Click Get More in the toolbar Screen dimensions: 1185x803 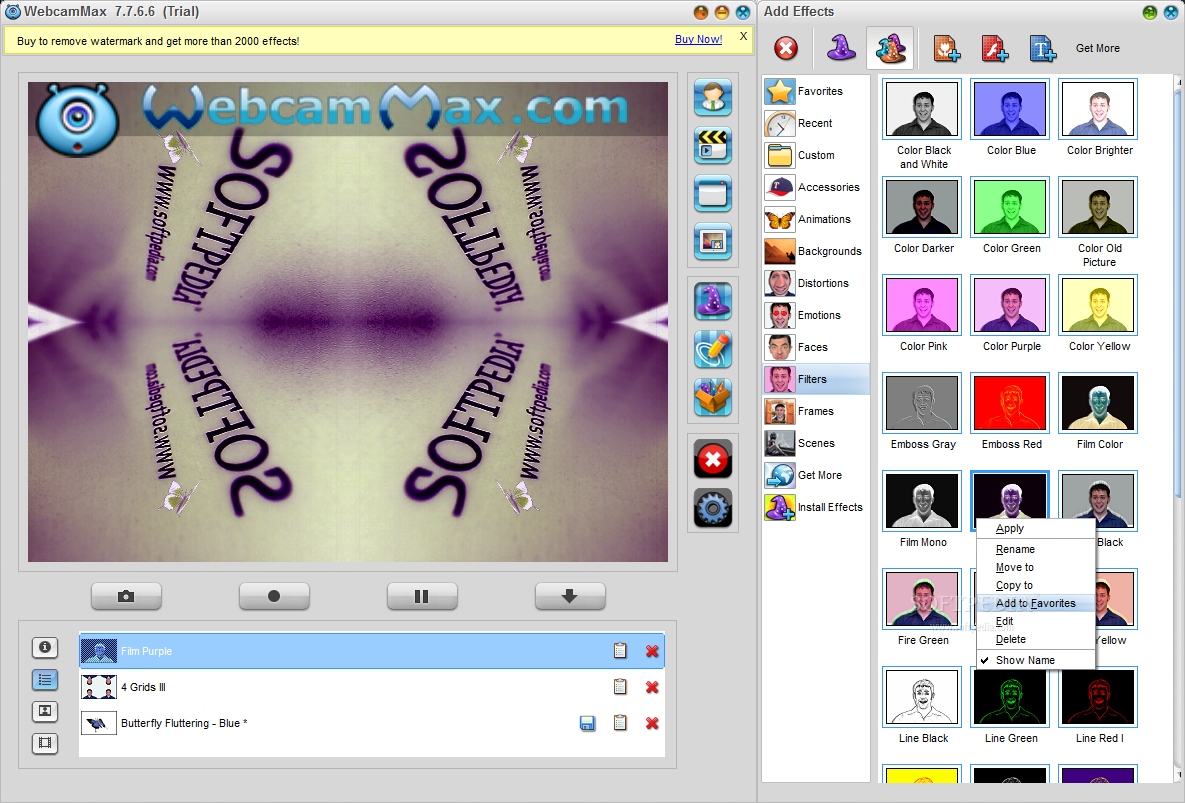1097,48
